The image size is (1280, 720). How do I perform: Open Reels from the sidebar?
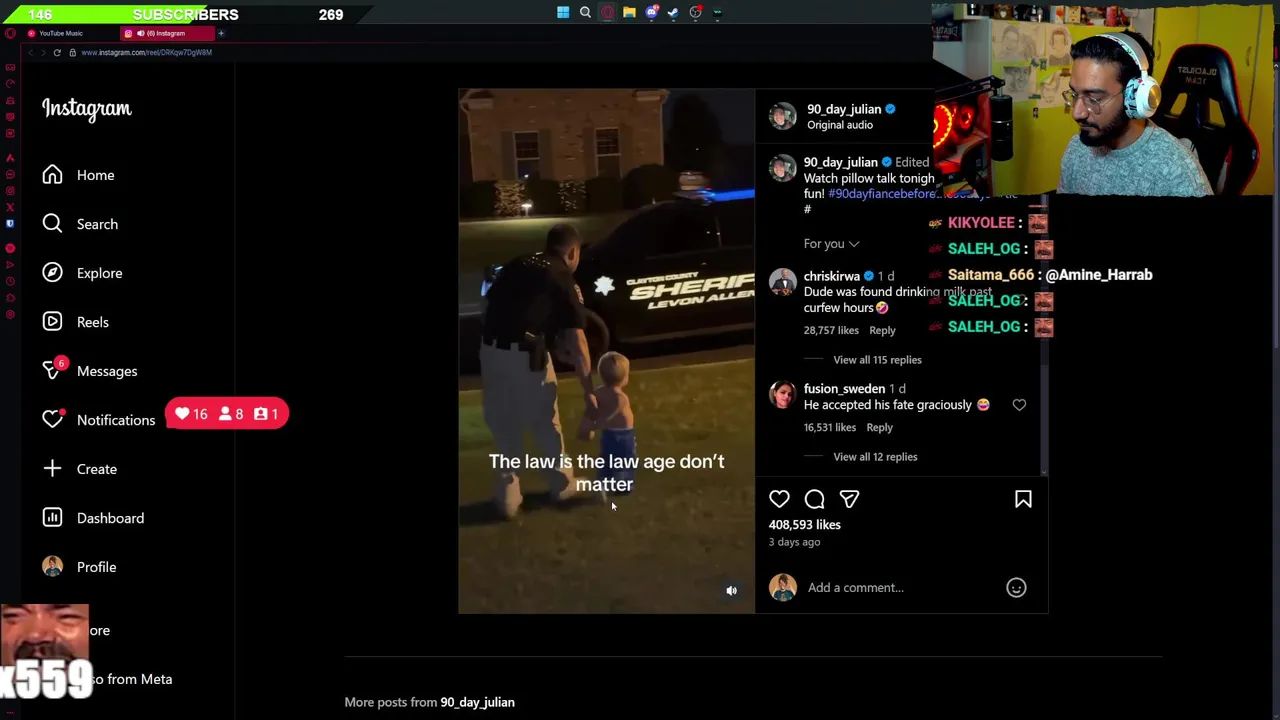76,322
